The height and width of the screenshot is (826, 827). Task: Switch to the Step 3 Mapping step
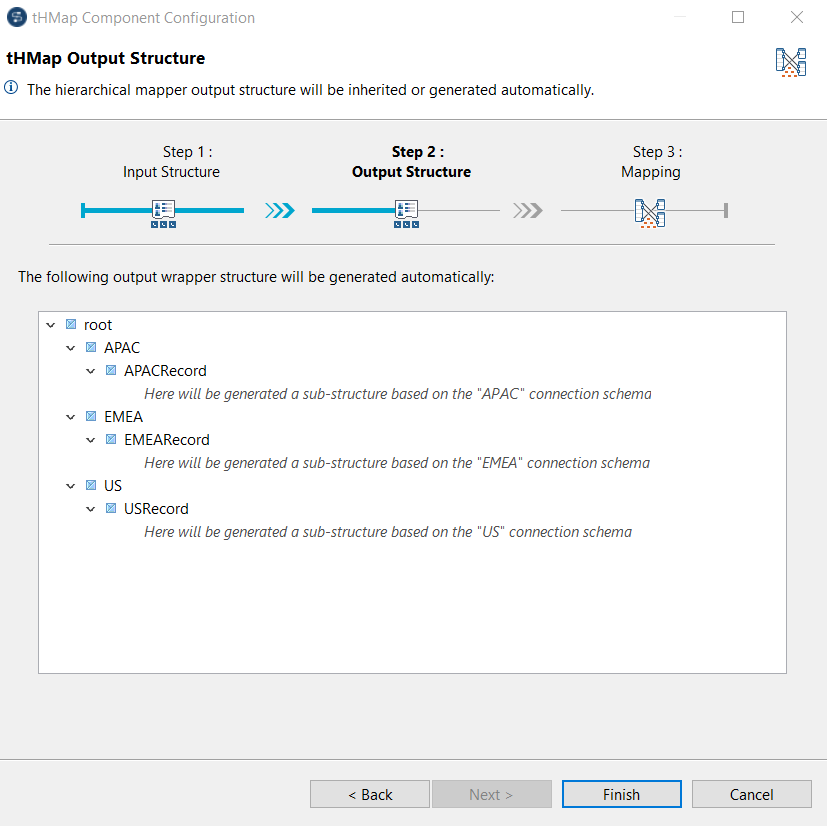650,161
